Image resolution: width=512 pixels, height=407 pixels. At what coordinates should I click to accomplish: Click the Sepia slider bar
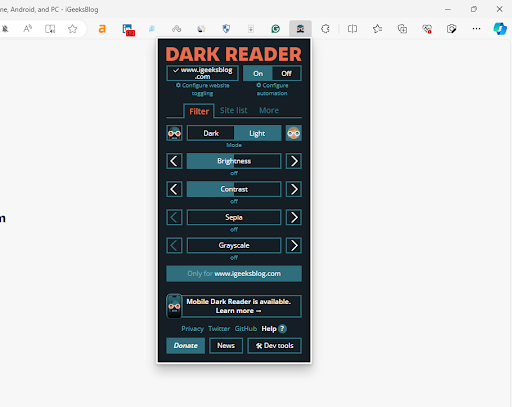tap(234, 217)
